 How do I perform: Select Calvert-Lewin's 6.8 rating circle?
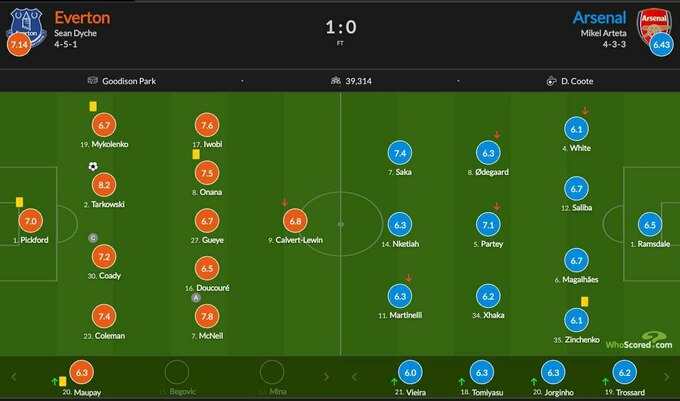[296, 221]
